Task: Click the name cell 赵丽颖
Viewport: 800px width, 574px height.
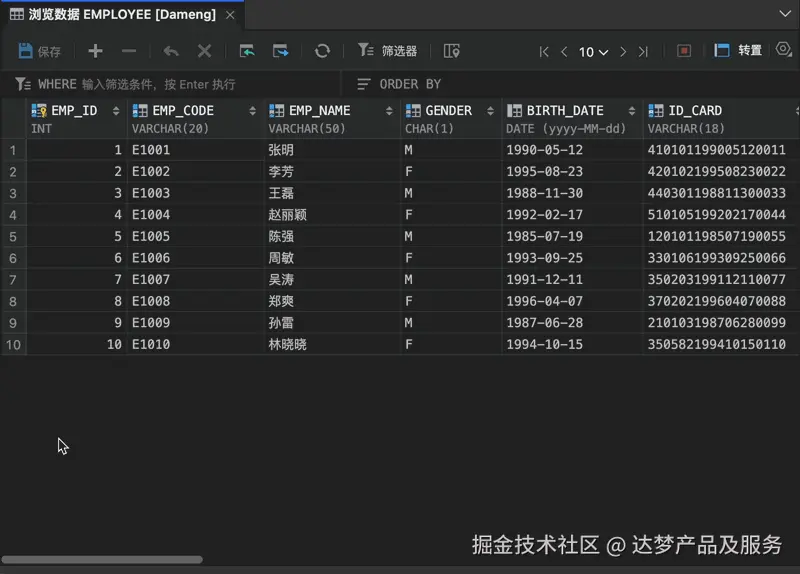Action: click(x=332, y=215)
